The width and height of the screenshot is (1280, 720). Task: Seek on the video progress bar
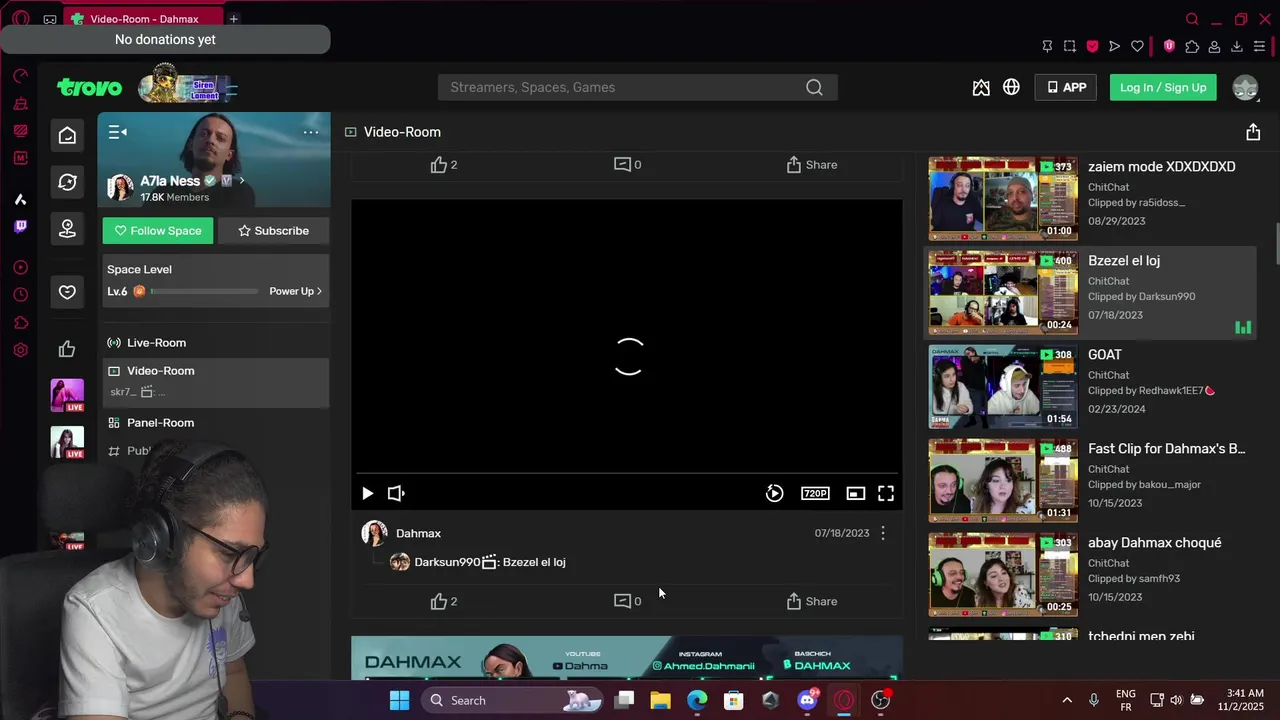pos(627,473)
